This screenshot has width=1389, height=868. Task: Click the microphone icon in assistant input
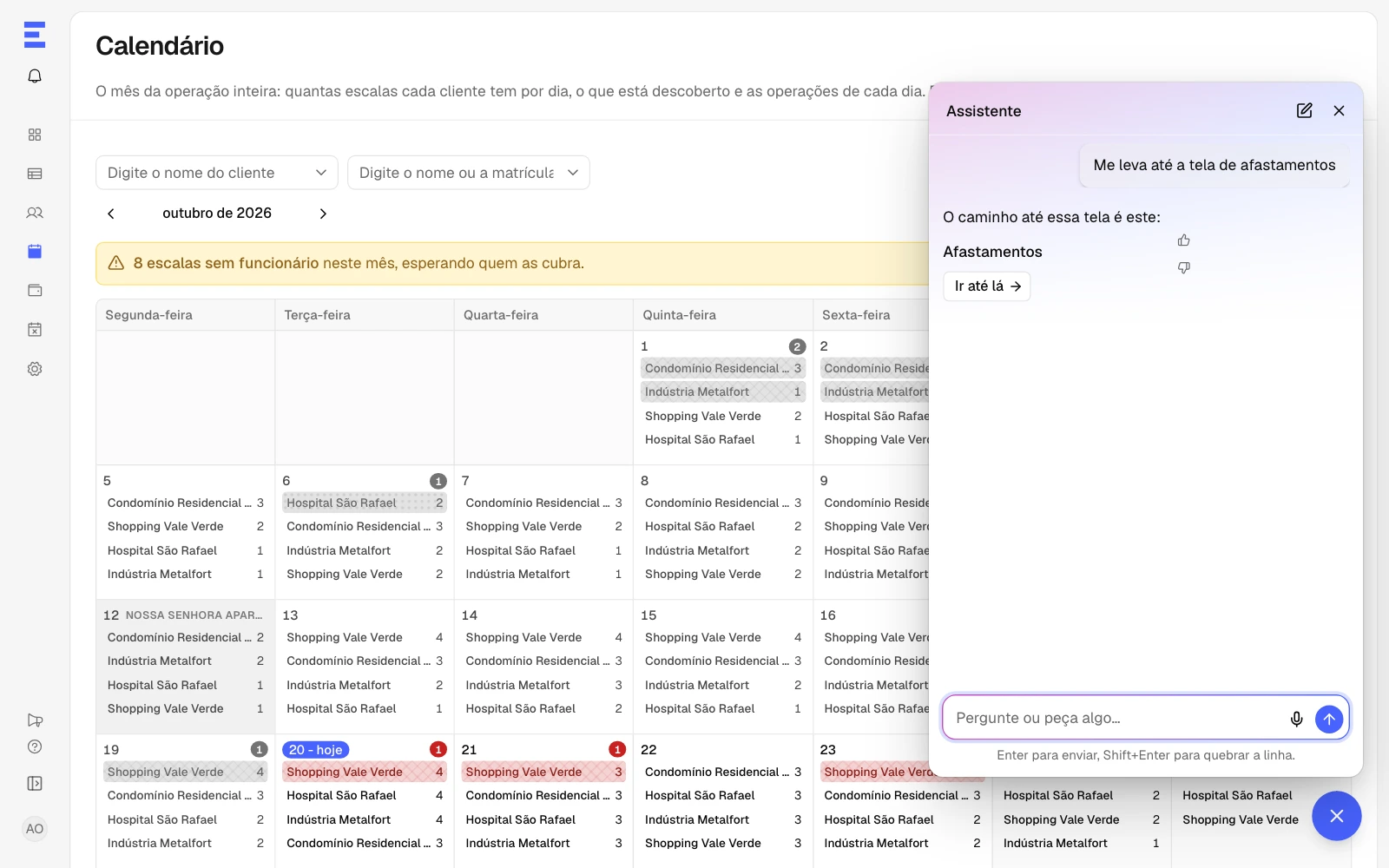[1296, 719]
